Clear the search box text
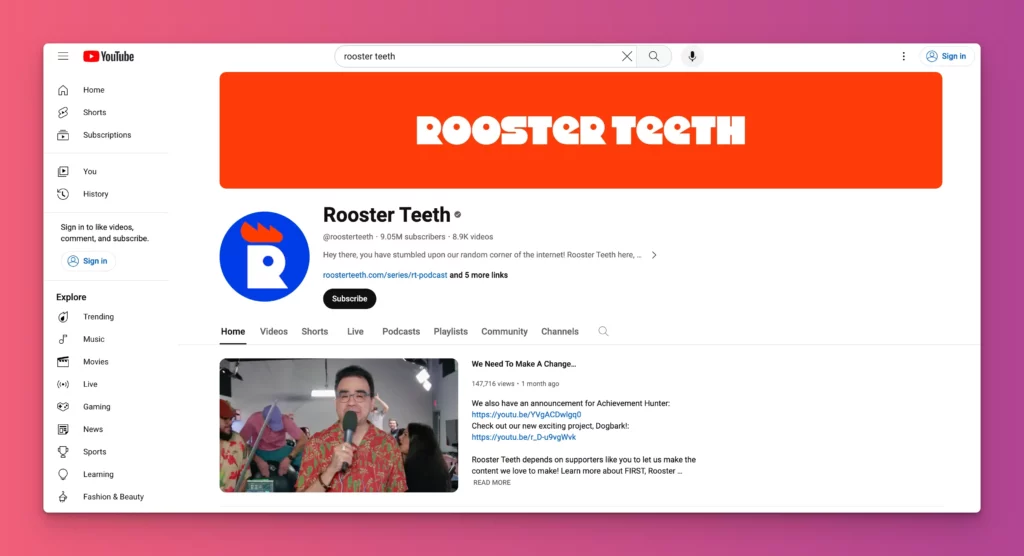This screenshot has height=556, width=1024. point(627,56)
